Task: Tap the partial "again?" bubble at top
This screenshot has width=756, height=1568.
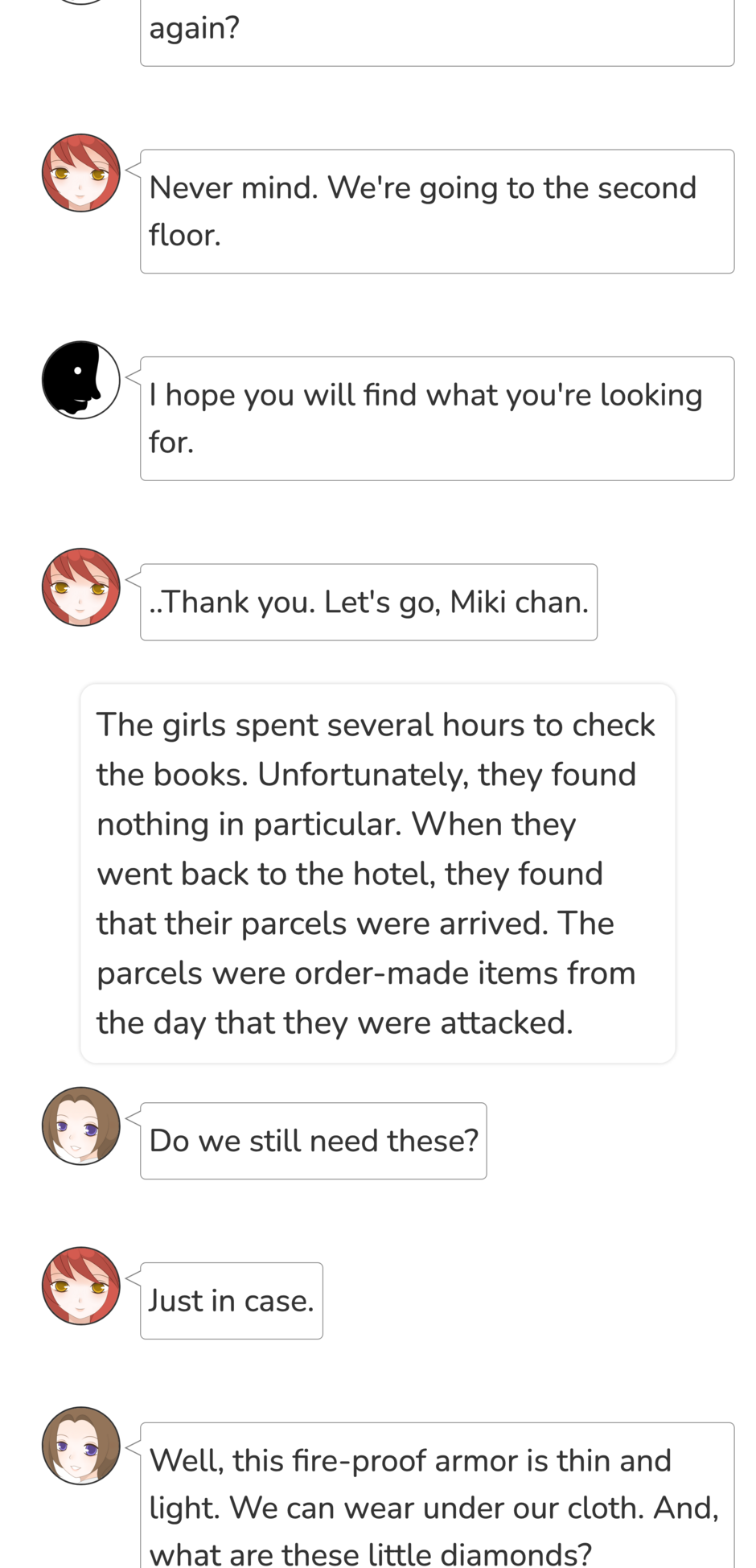Action: [438, 32]
